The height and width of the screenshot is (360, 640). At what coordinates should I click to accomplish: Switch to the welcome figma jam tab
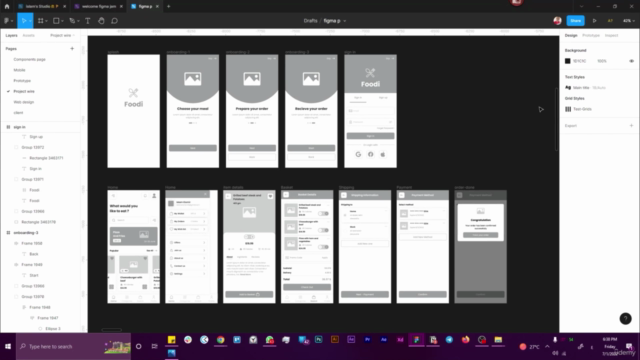tap(98, 7)
